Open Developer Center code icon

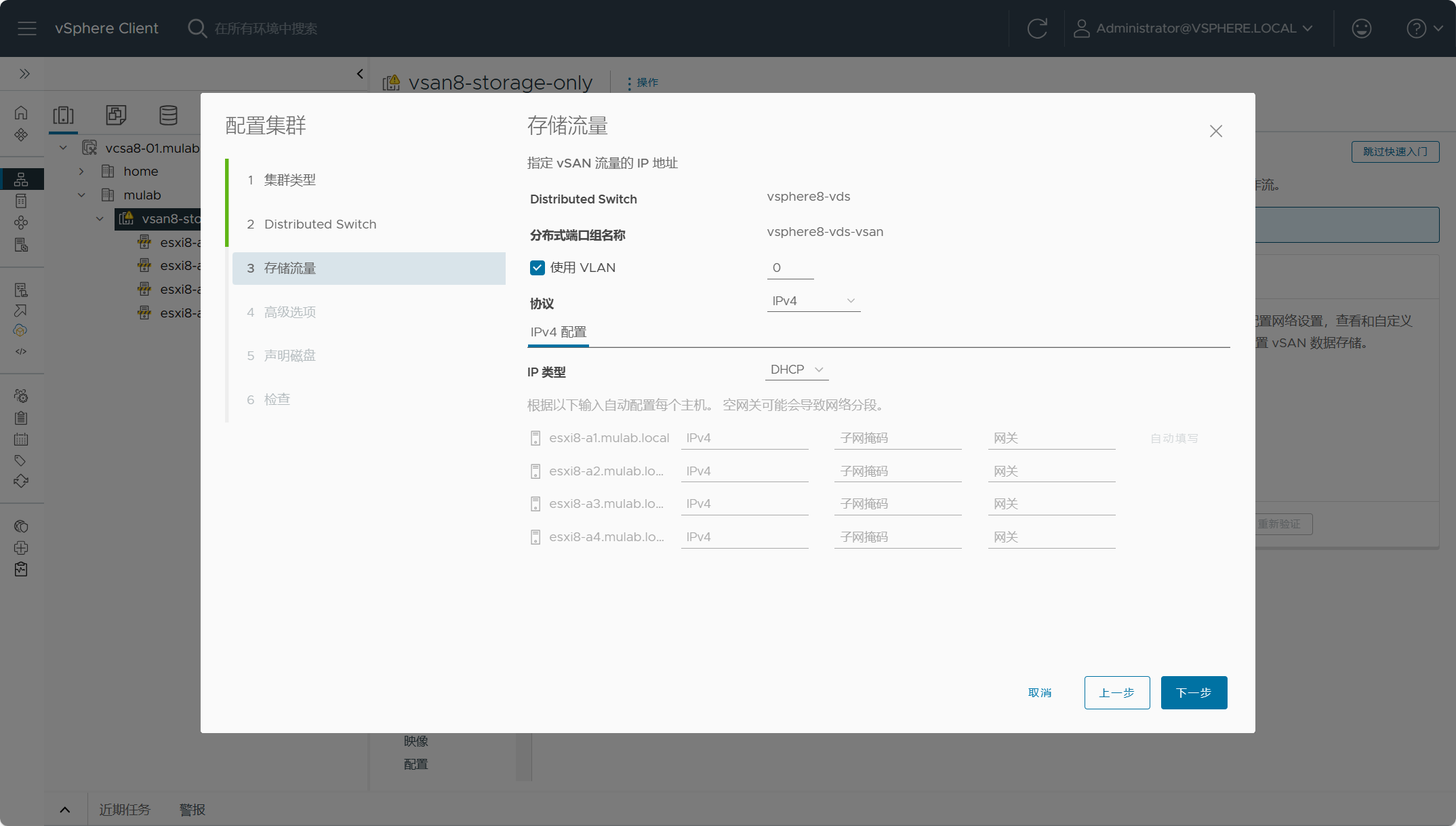[x=21, y=351]
